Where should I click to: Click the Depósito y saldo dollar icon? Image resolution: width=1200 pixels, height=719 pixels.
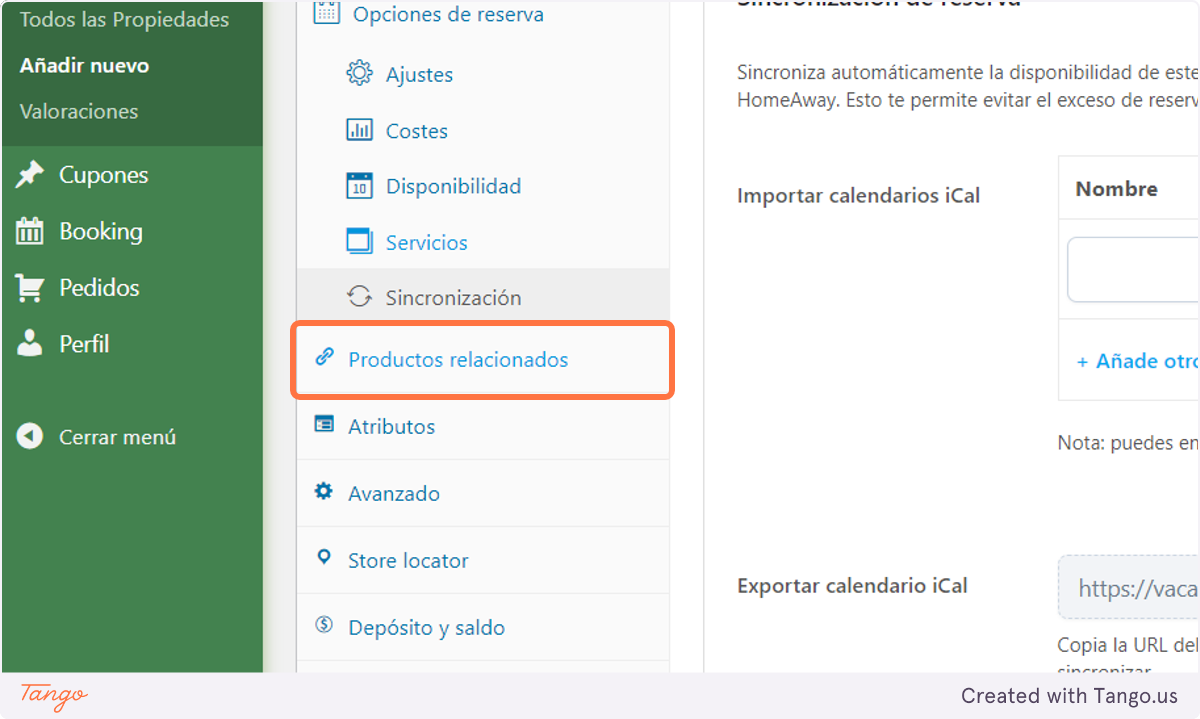point(323,625)
